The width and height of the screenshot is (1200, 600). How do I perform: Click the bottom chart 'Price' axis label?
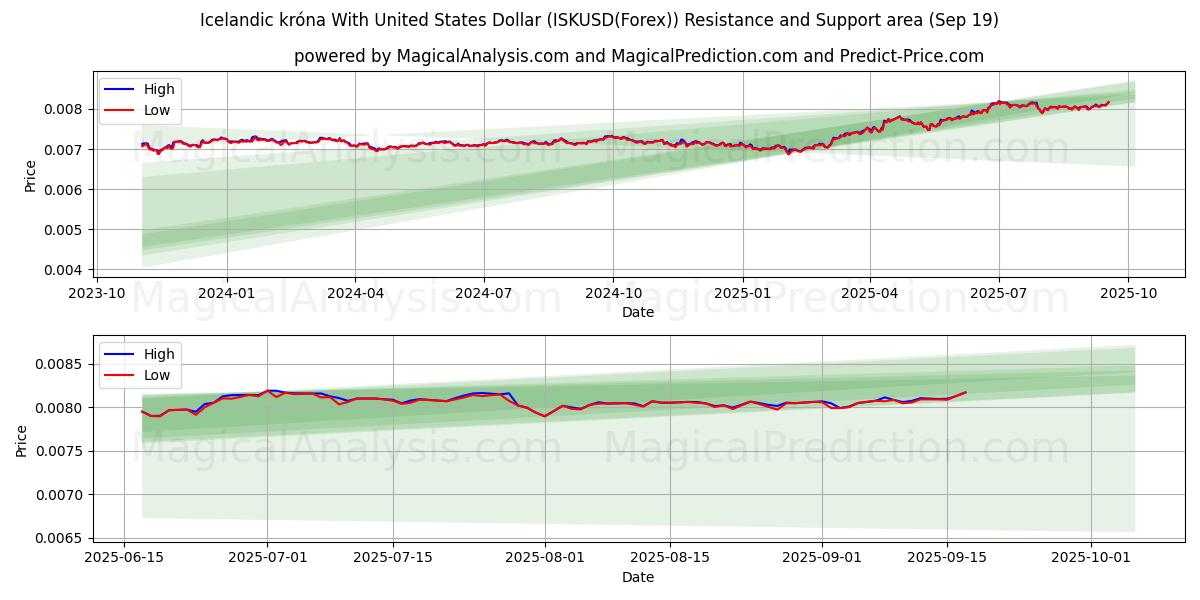[x=22, y=440]
